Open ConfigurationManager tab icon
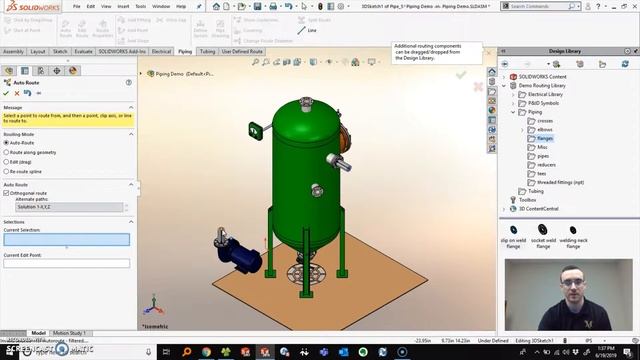The width and height of the screenshot is (640, 360). click(41, 71)
